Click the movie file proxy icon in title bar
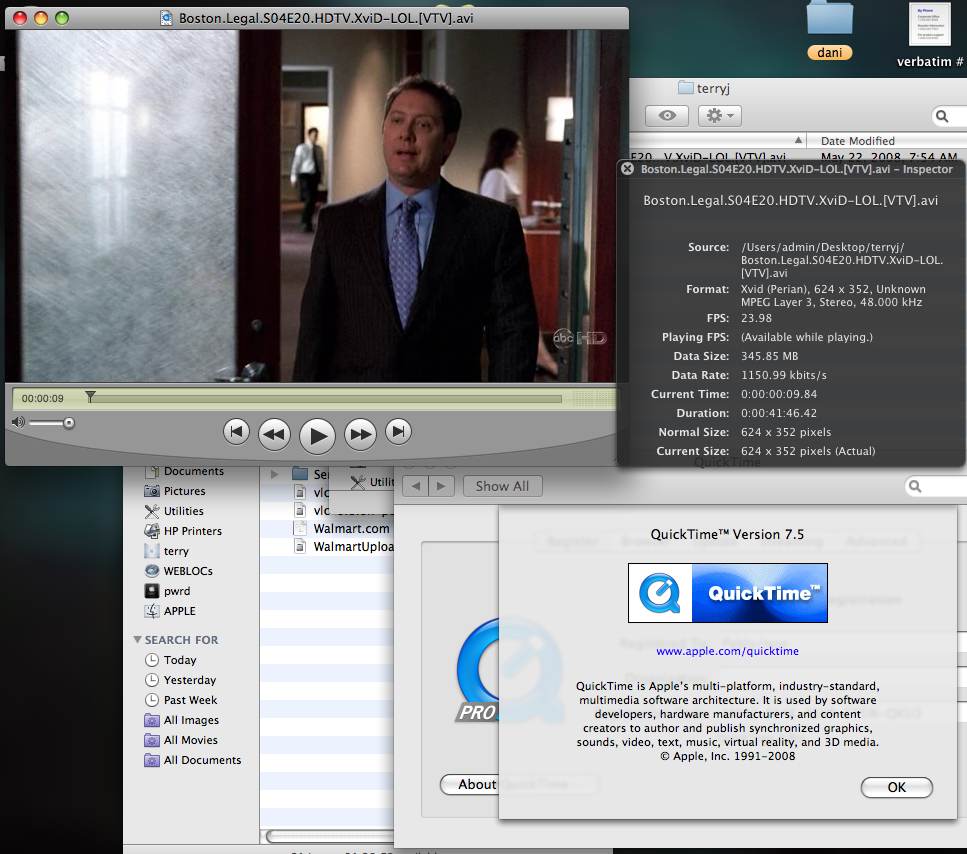 pos(167,18)
